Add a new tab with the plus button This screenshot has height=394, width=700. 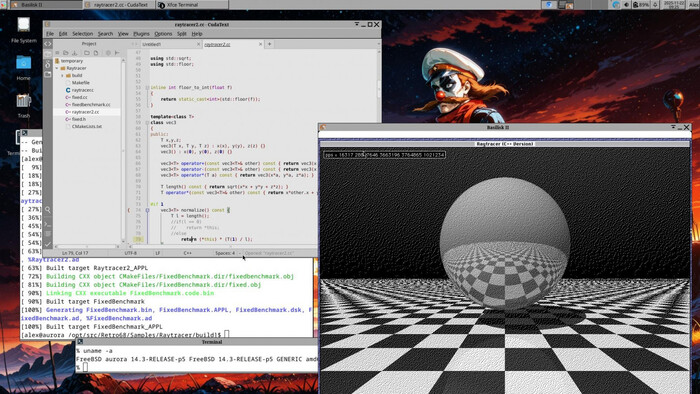tap(270, 44)
